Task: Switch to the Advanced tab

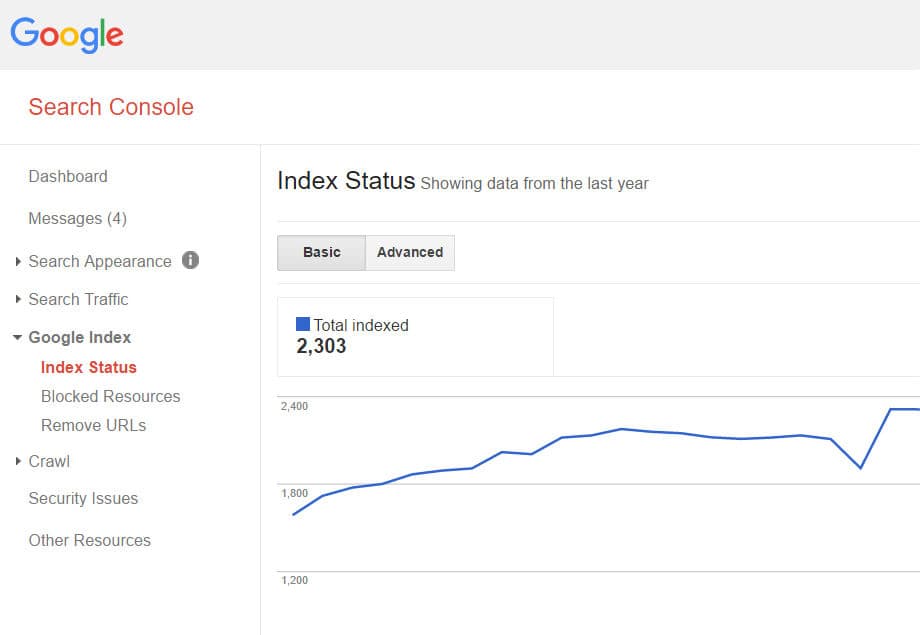Action: pyautogui.click(x=410, y=253)
